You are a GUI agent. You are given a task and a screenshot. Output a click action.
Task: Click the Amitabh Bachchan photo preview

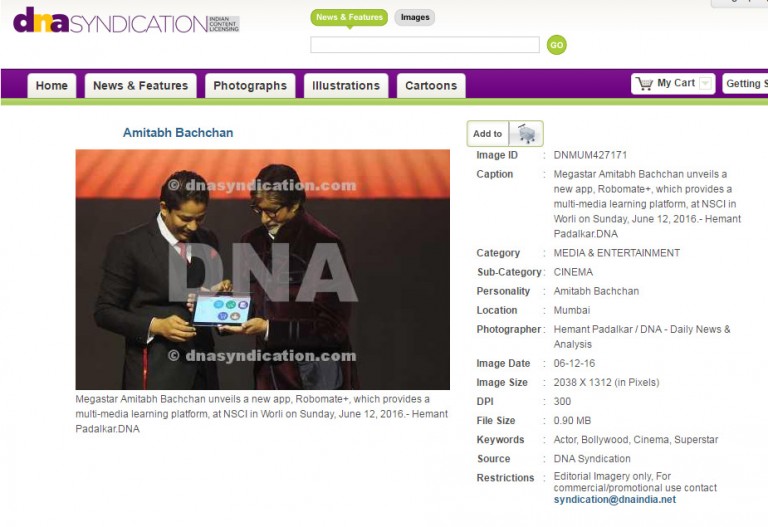pos(262,270)
